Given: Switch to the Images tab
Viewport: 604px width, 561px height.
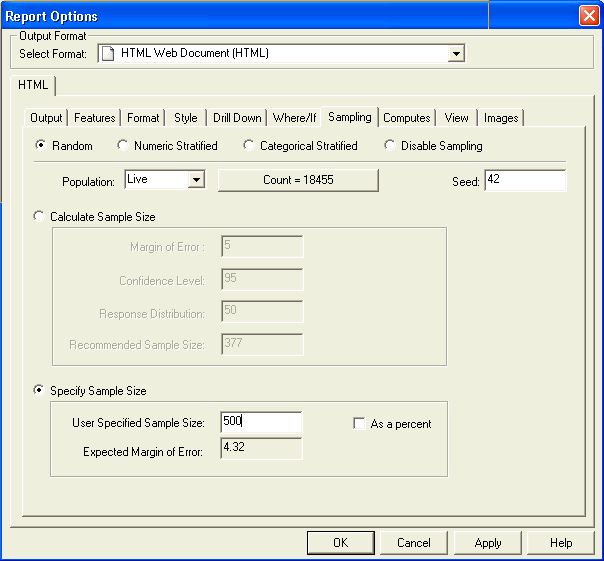Looking at the screenshot, I should click(x=501, y=118).
